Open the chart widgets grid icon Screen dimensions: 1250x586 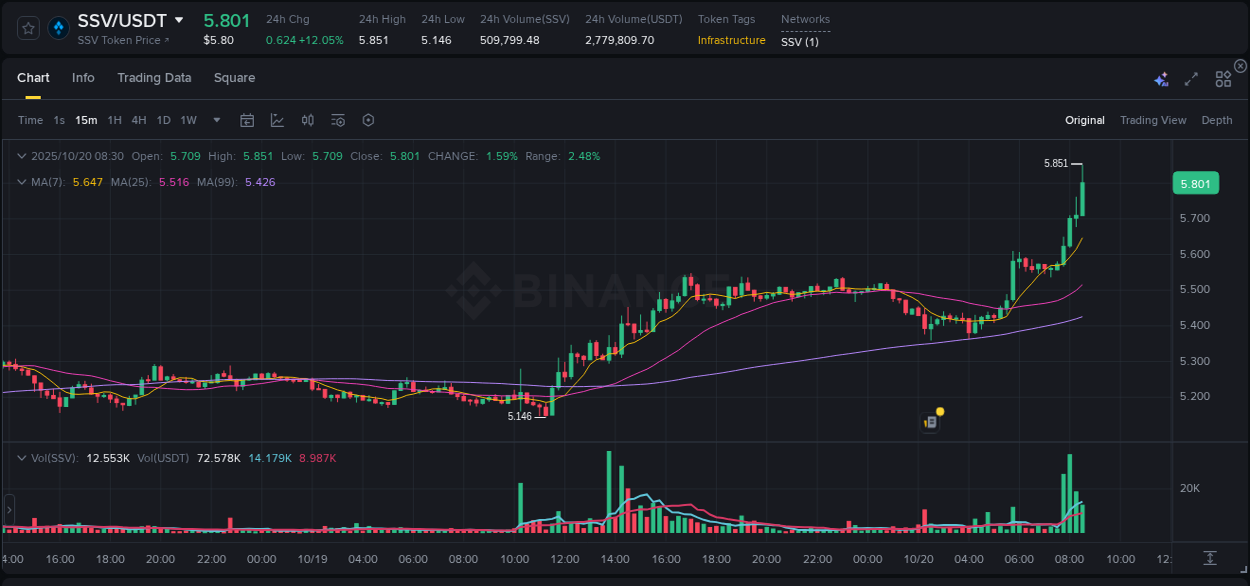[1223, 77]
